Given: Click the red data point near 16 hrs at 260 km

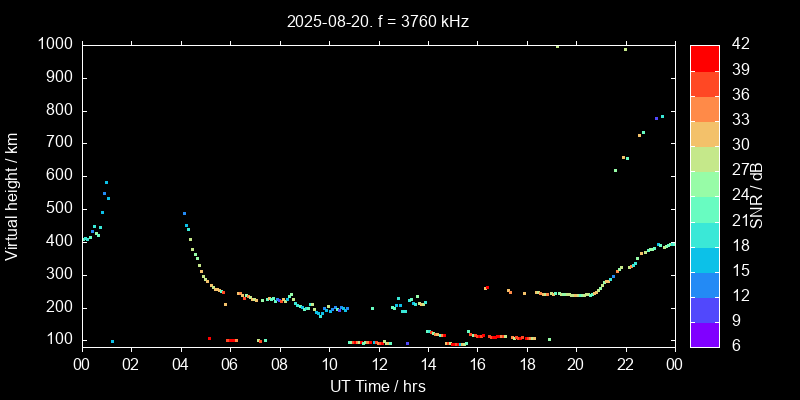Looking at the screenshot, I should [x=486, y=288].
